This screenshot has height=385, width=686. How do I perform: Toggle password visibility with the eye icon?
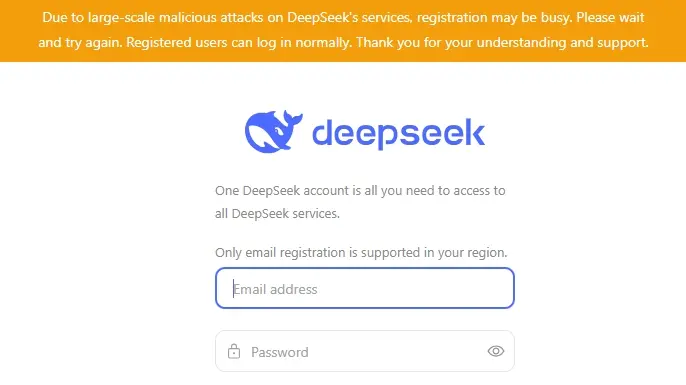496,351
